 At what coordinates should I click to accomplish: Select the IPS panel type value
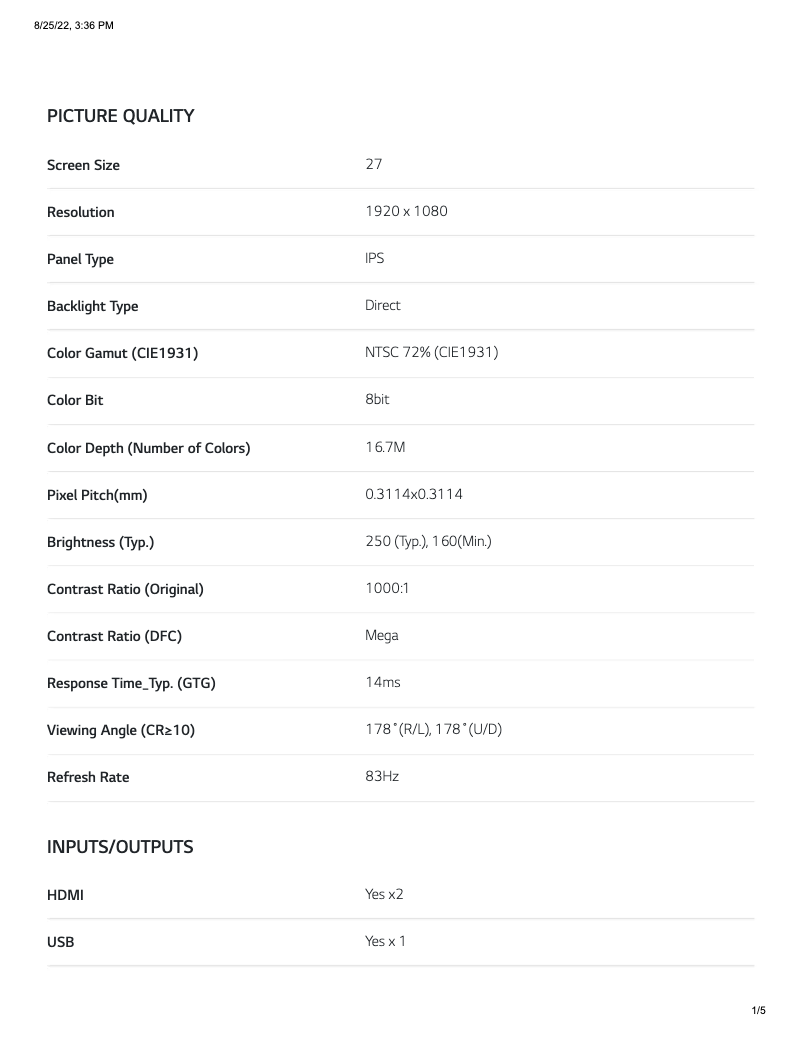coord(374,258)
